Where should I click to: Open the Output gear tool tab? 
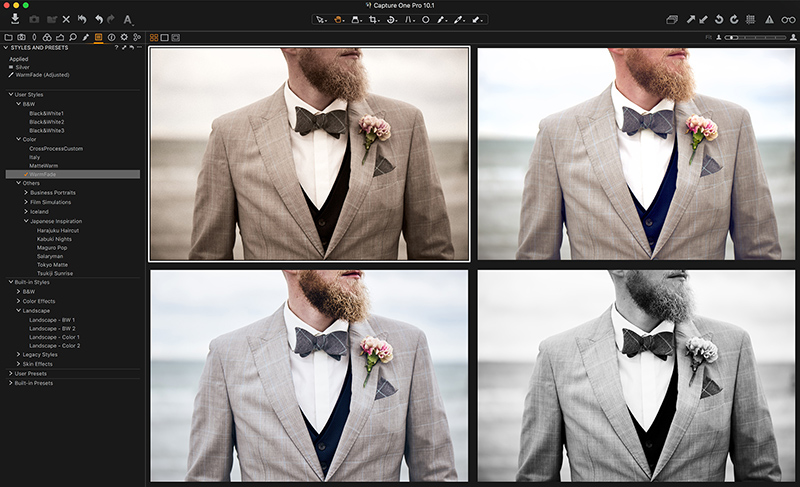(124, 37)
